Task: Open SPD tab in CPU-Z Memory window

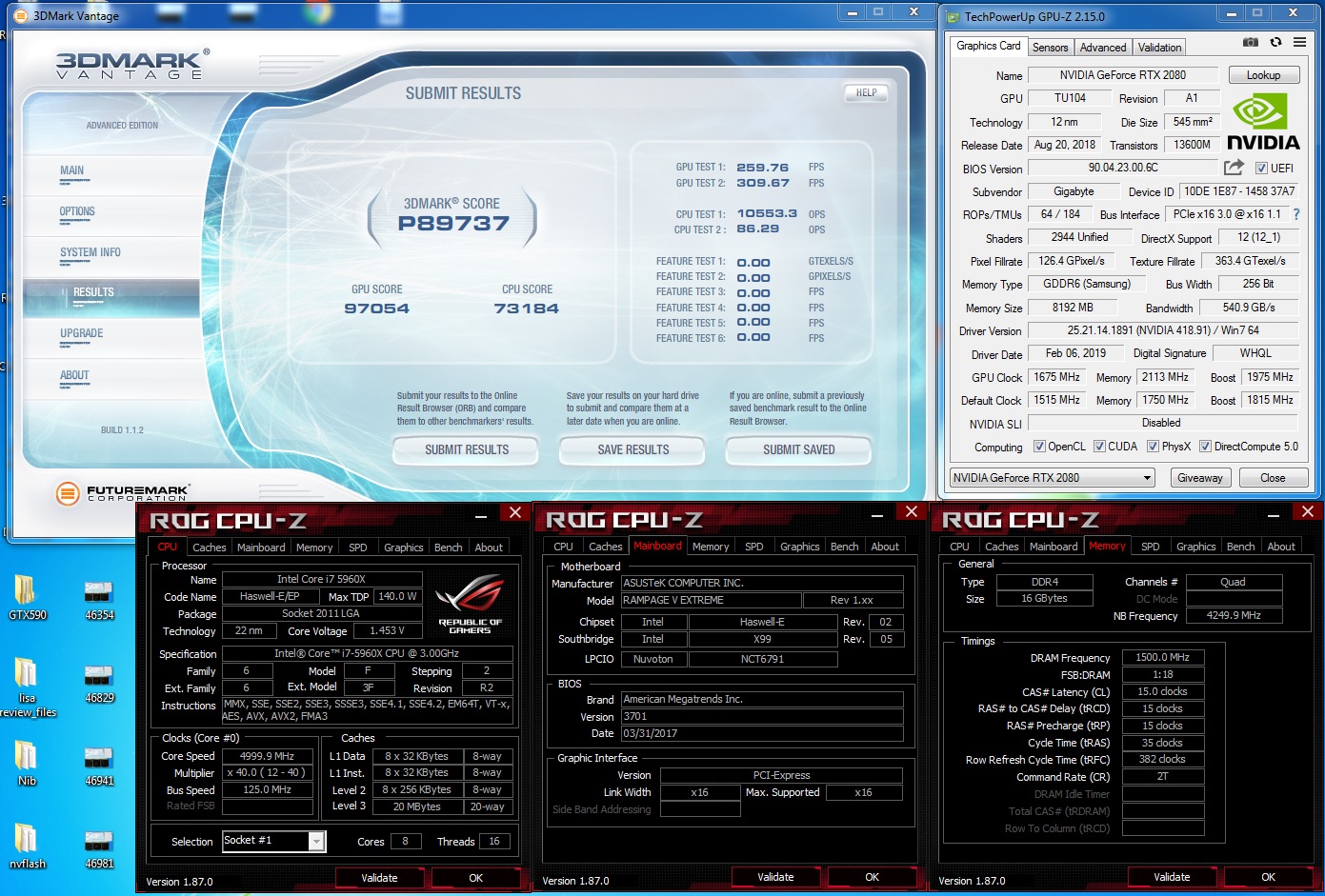Action: [1151, 547]
